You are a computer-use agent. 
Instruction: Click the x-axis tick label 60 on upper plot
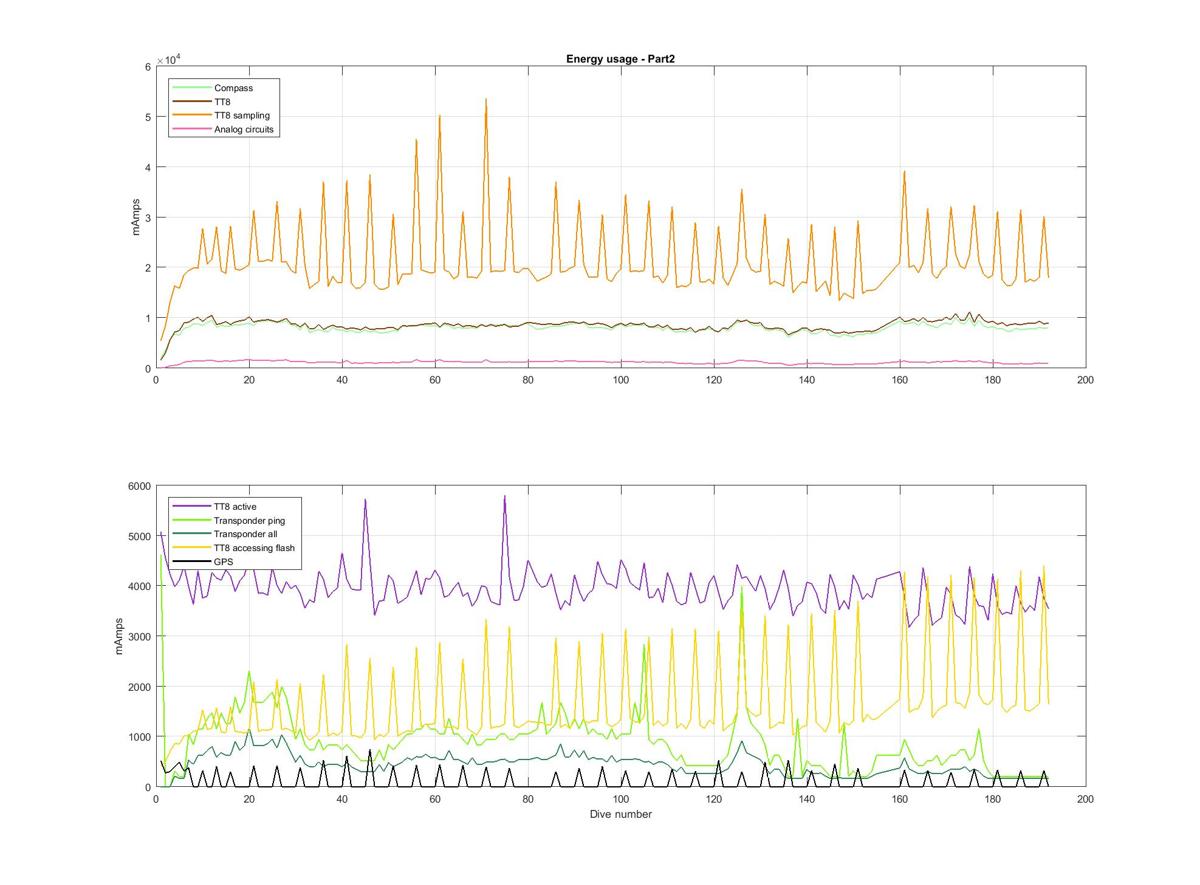(435, 380)
